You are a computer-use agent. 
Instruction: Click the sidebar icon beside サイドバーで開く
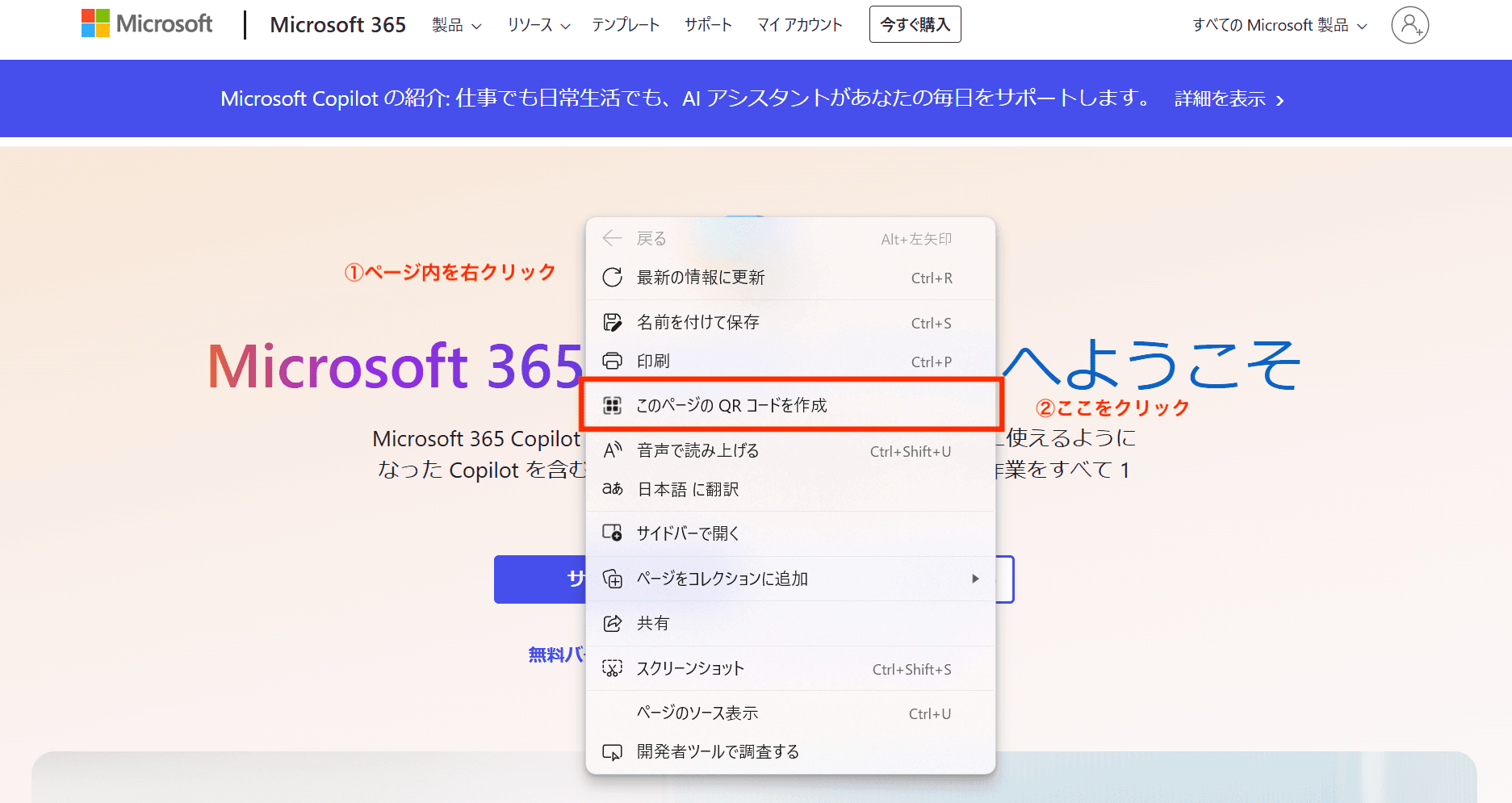[613, 533]
